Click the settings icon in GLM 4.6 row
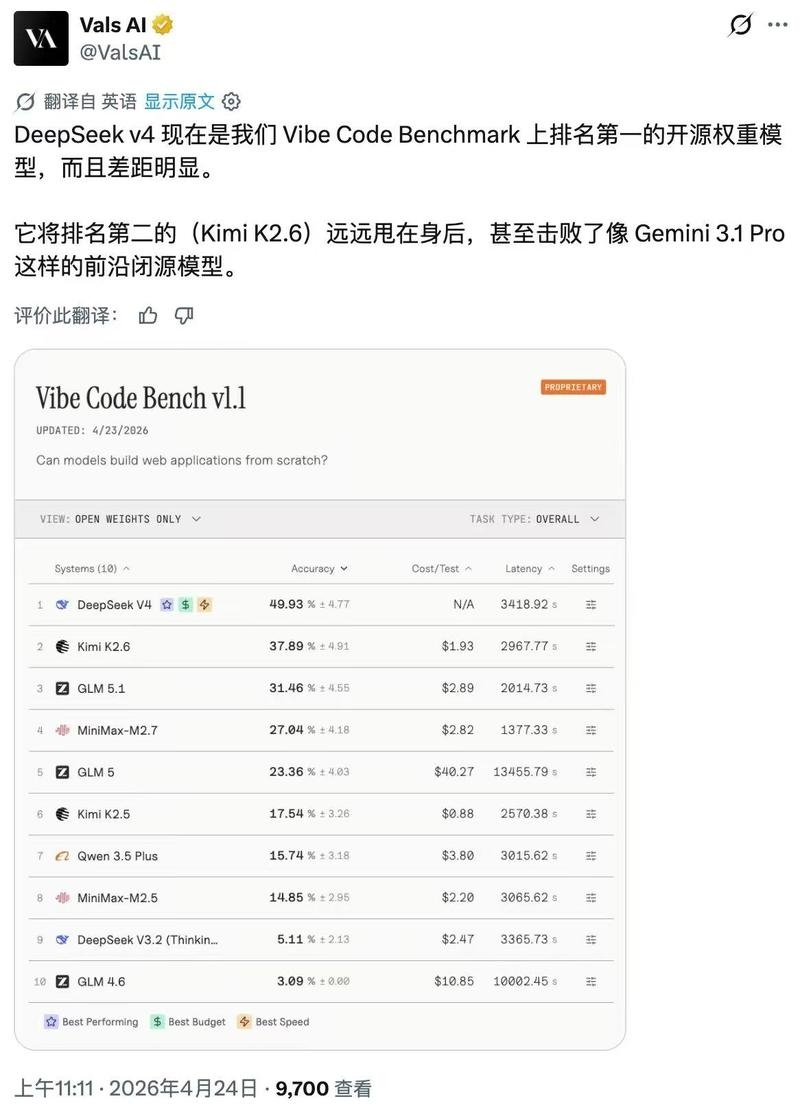The image size is (800, 1114). [x=590, y=981]
